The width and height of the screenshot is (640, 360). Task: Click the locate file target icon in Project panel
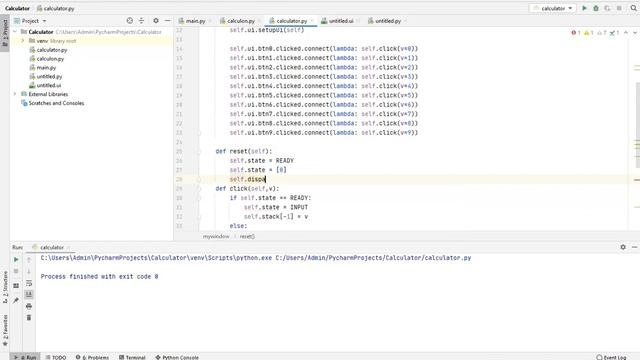129,20
